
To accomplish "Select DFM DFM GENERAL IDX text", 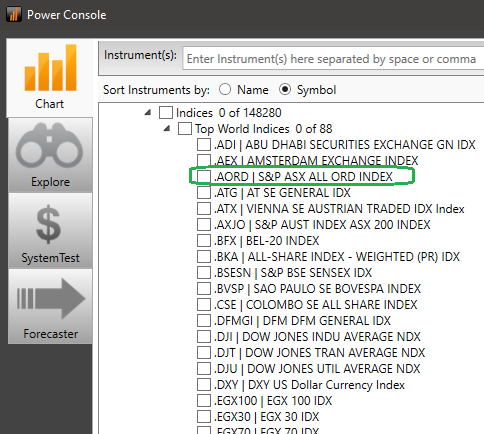I will coord(327,321).
